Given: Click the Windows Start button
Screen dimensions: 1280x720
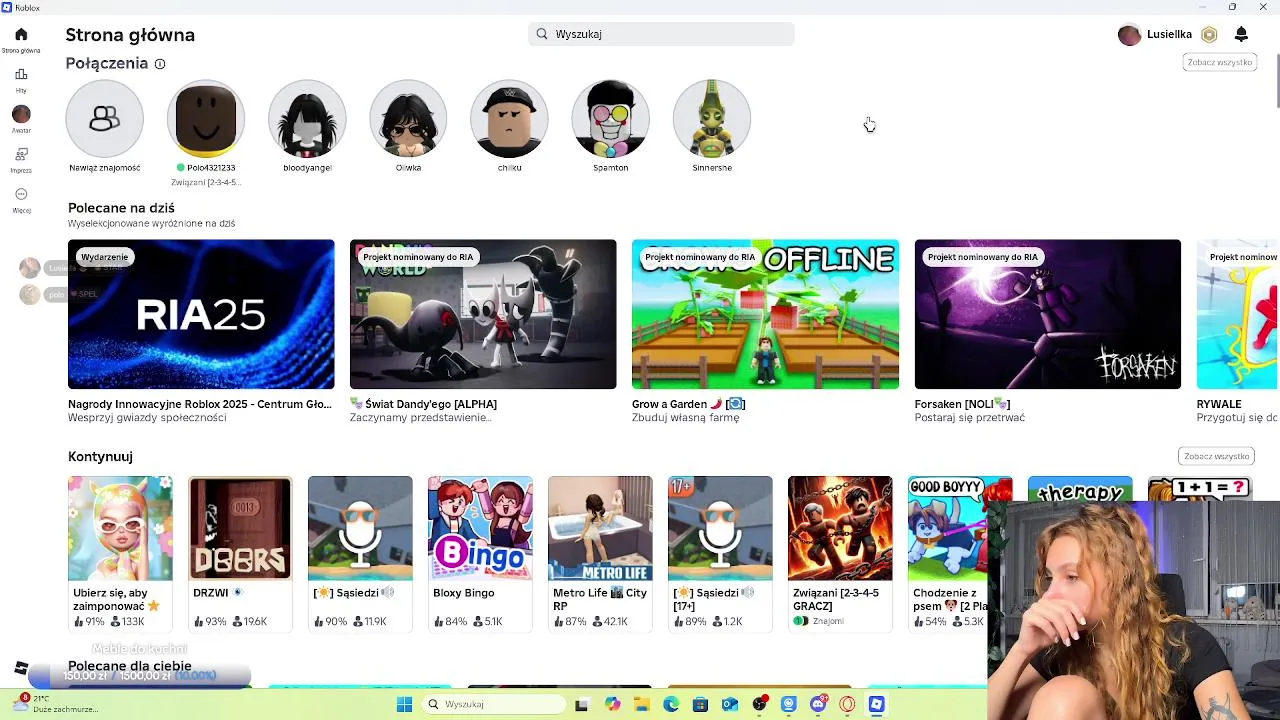Looking at the screenshot, I should (x=404, y=705).
